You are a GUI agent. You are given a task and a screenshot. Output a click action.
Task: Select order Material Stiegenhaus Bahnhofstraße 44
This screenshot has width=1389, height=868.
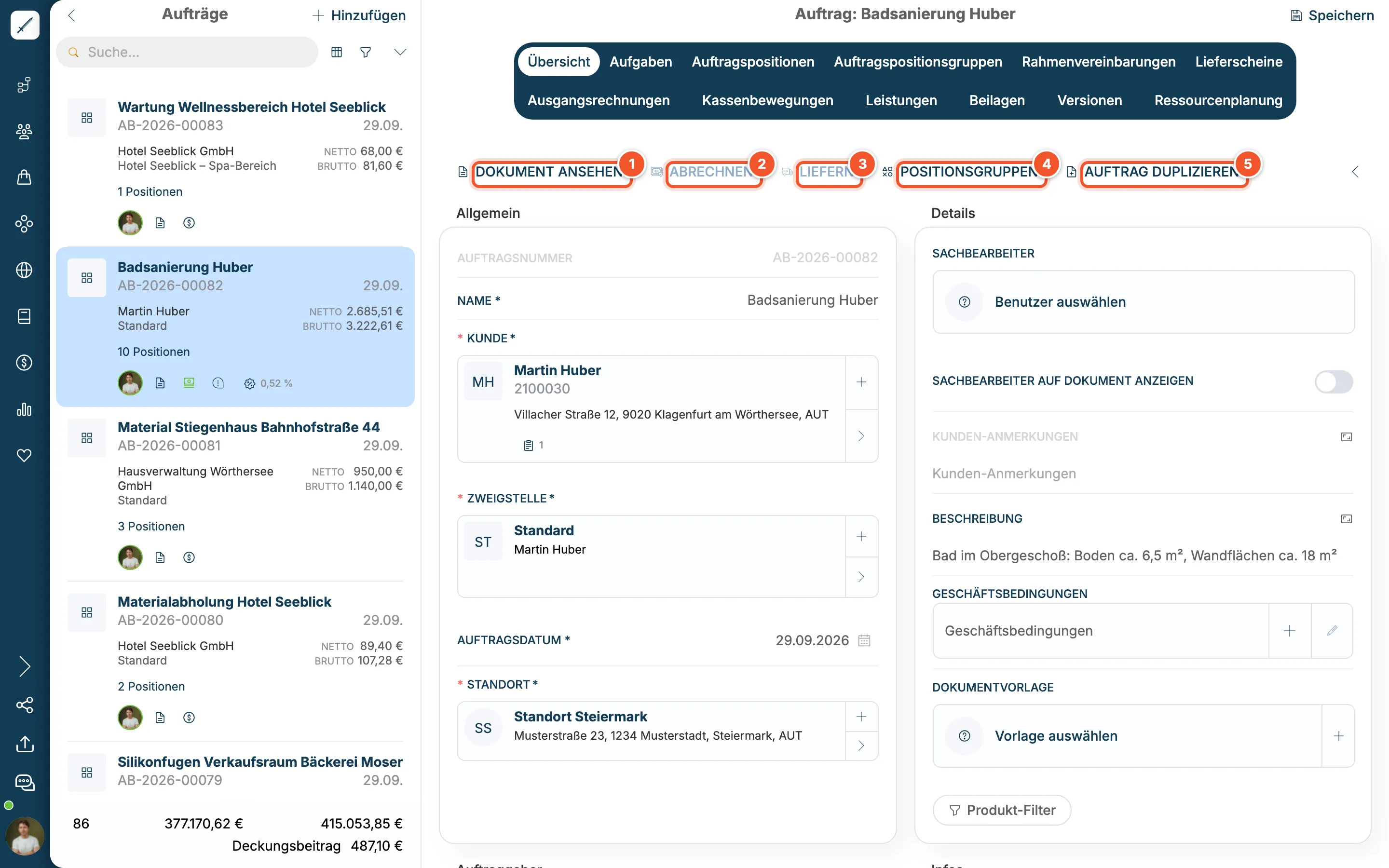pos(235,494)
